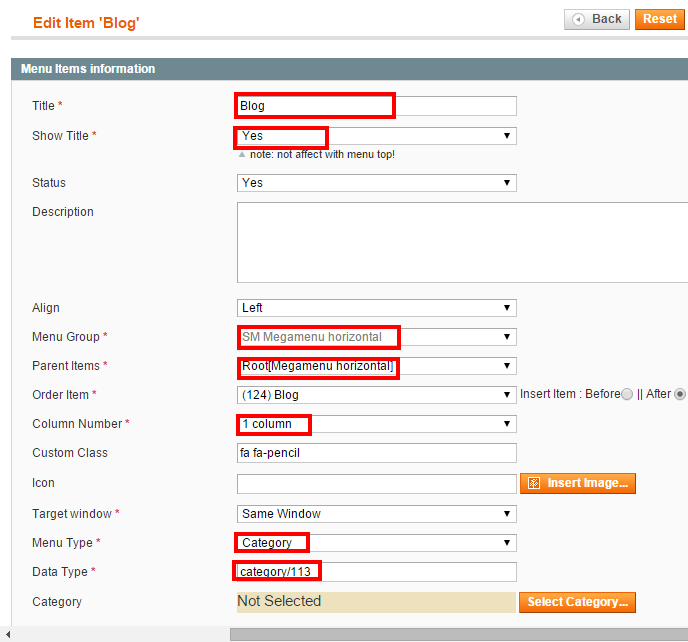688x642 pixels.
Task: Open the Parent Items dropdown
Action: [376, 366]
